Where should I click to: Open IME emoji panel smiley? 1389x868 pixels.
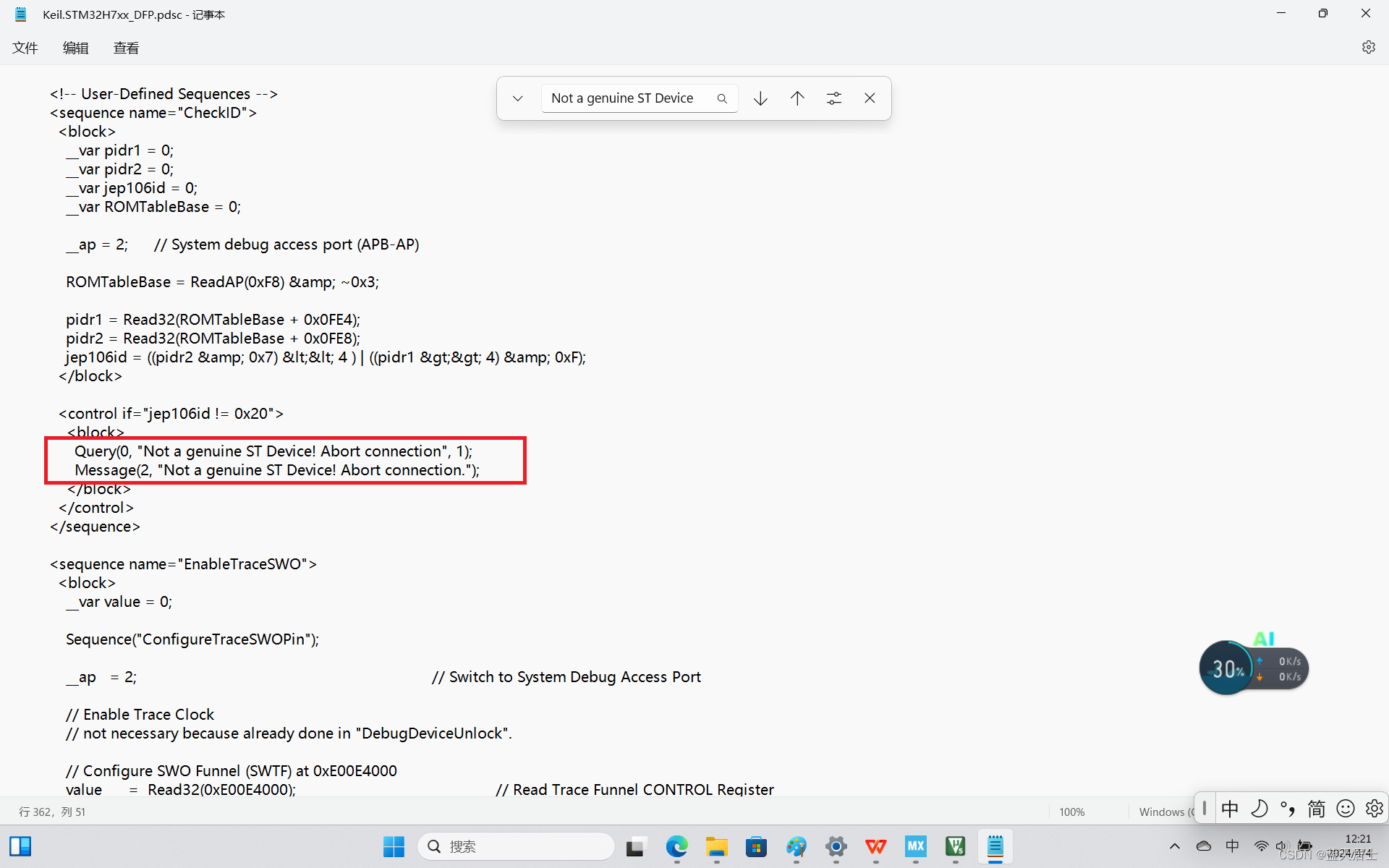click(x=1346, y=808)
